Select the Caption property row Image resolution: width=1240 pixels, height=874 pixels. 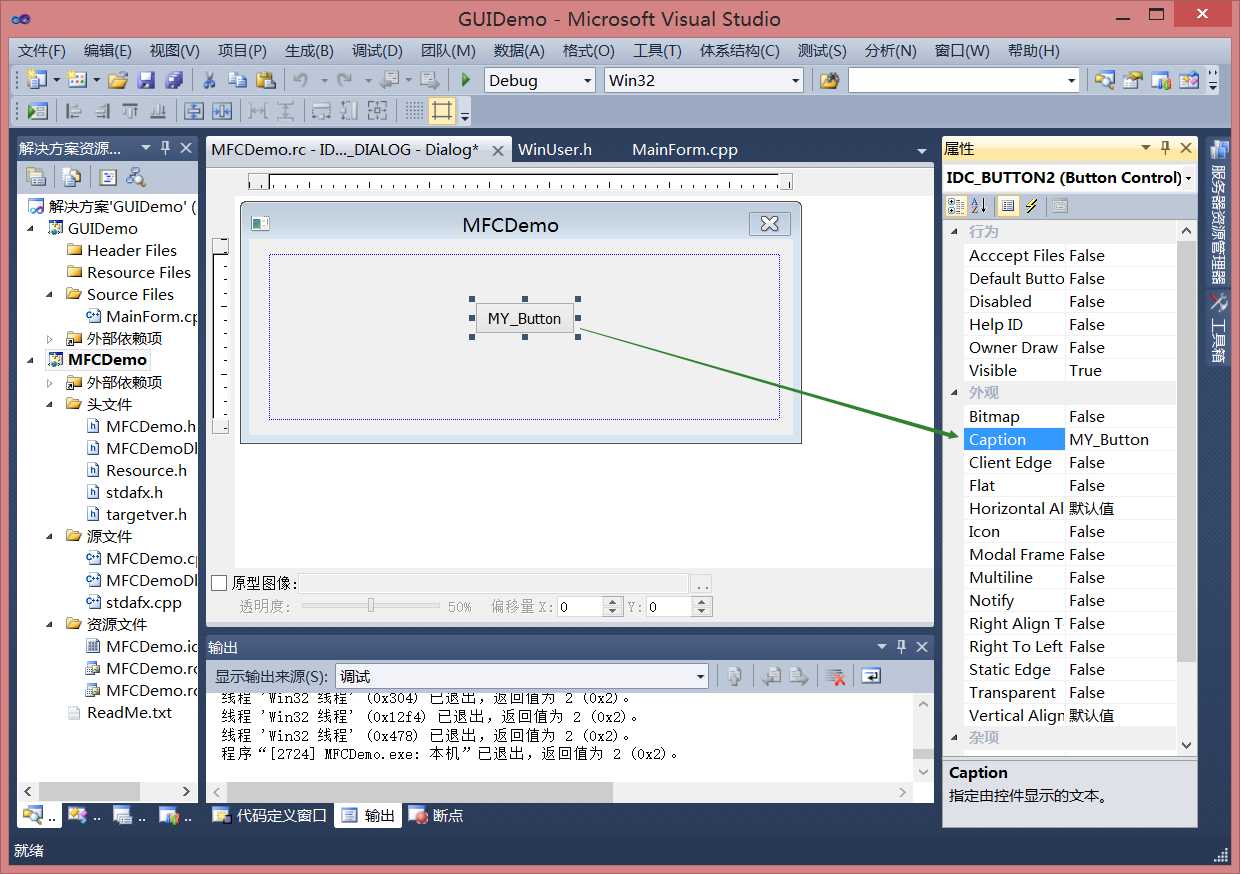tap(1070, 440)
